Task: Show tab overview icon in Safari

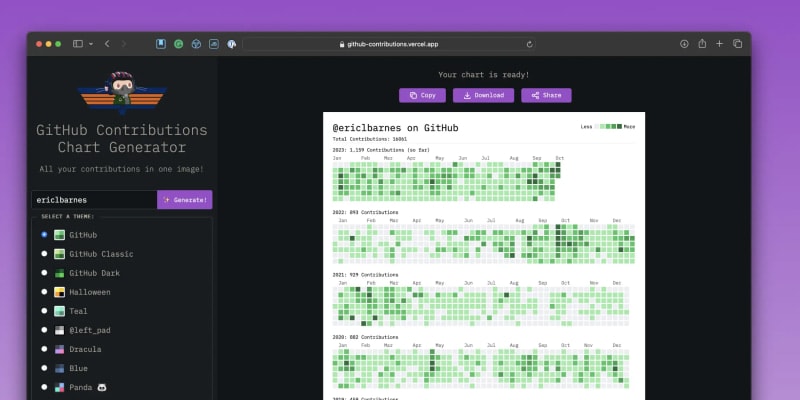Action: [737, 44]
